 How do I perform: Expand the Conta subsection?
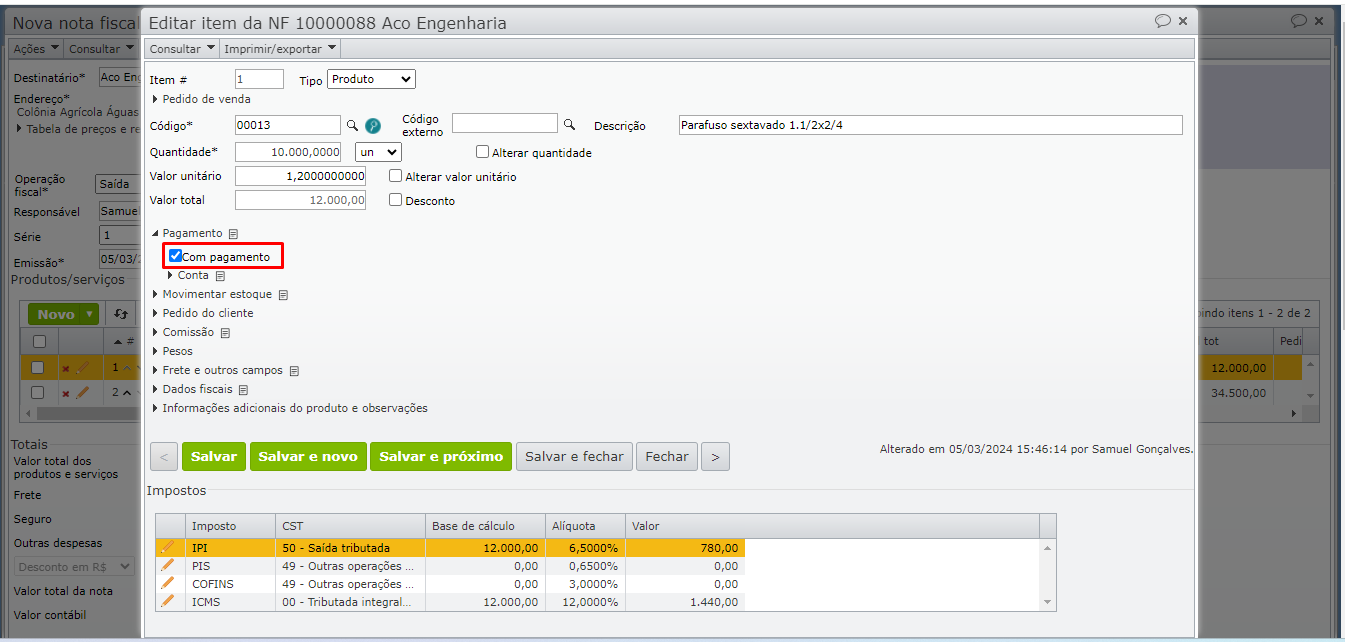click(x=171, y=275)
